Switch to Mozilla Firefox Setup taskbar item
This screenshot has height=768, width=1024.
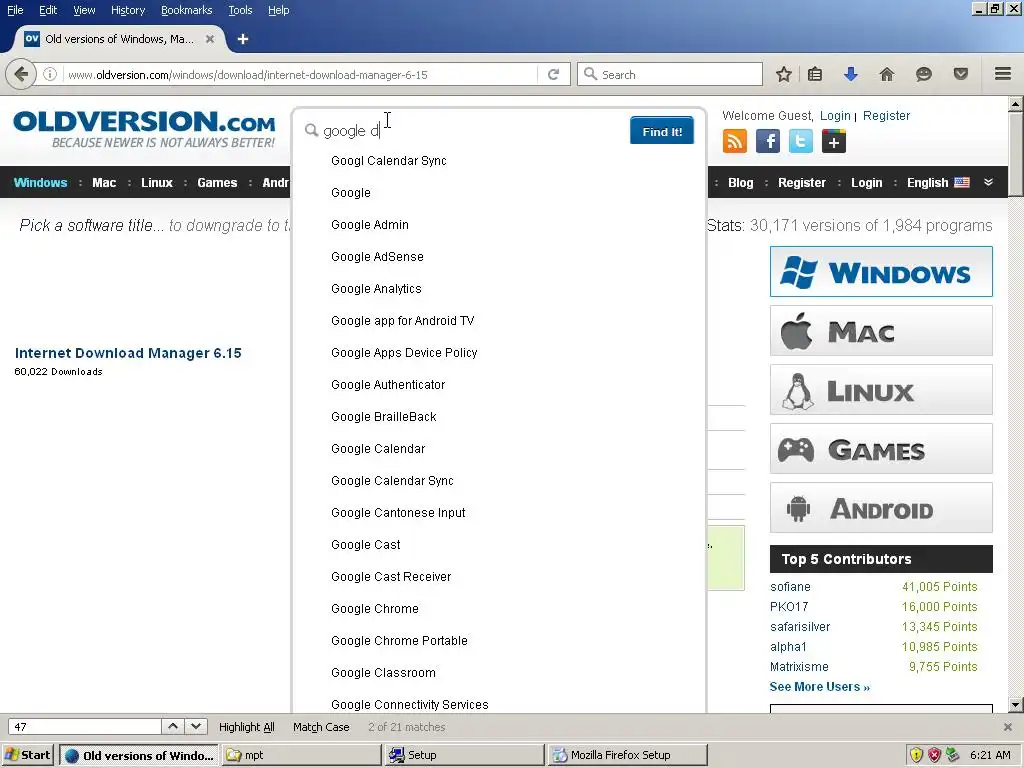click(627, 755)
